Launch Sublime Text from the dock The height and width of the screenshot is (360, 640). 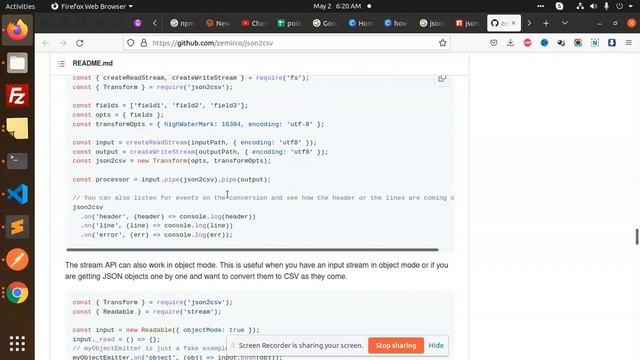click(17, 227)
